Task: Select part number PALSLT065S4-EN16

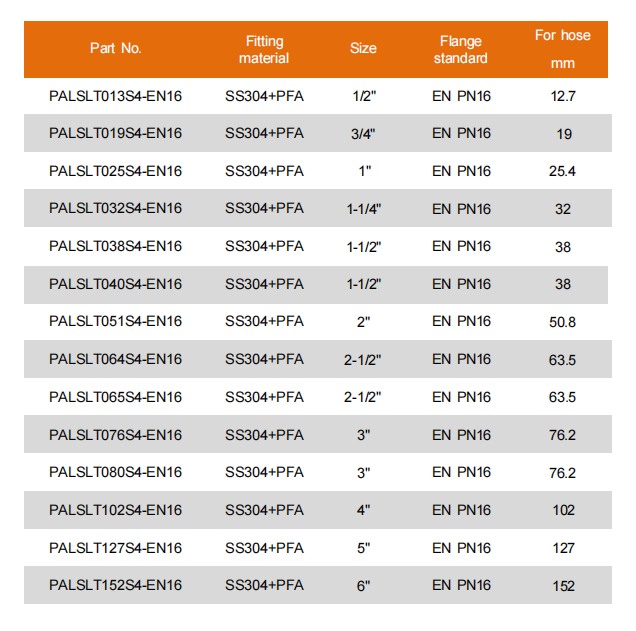Action: pyautogui.click(x=116, y=397)
